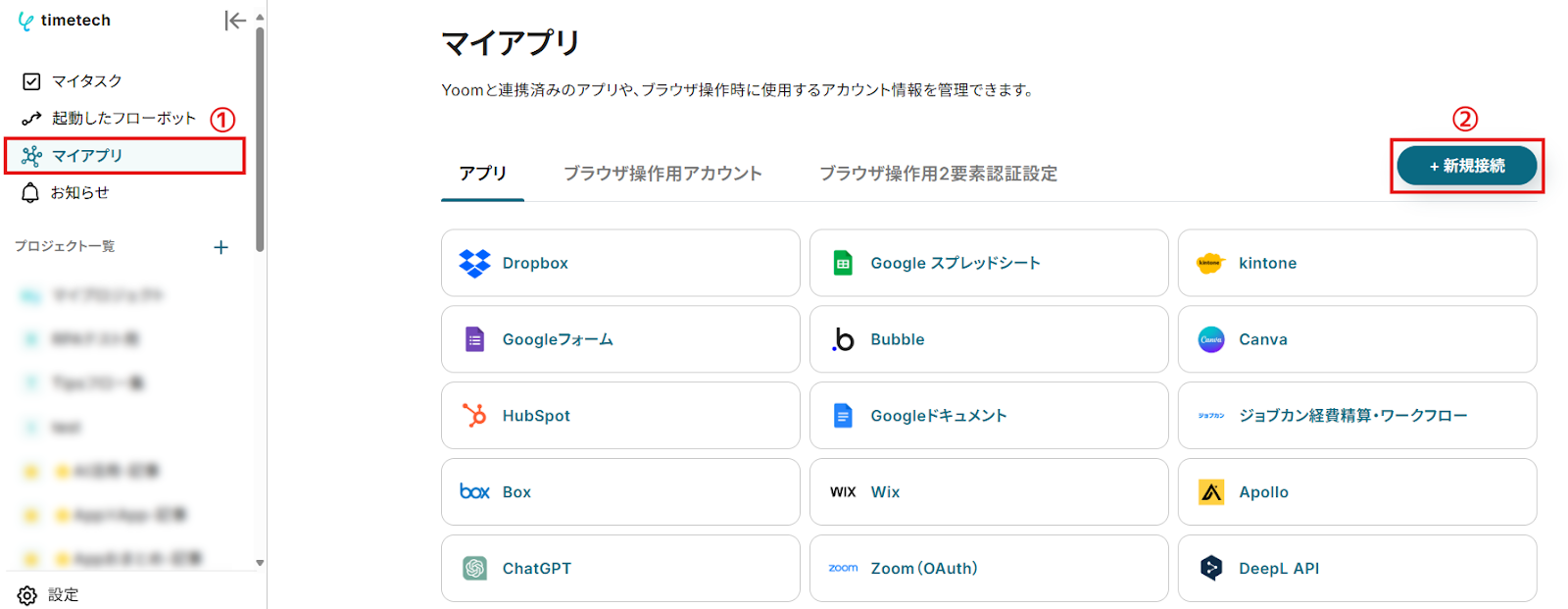
Task: Open the Apollo app name
Action: 1263,492
